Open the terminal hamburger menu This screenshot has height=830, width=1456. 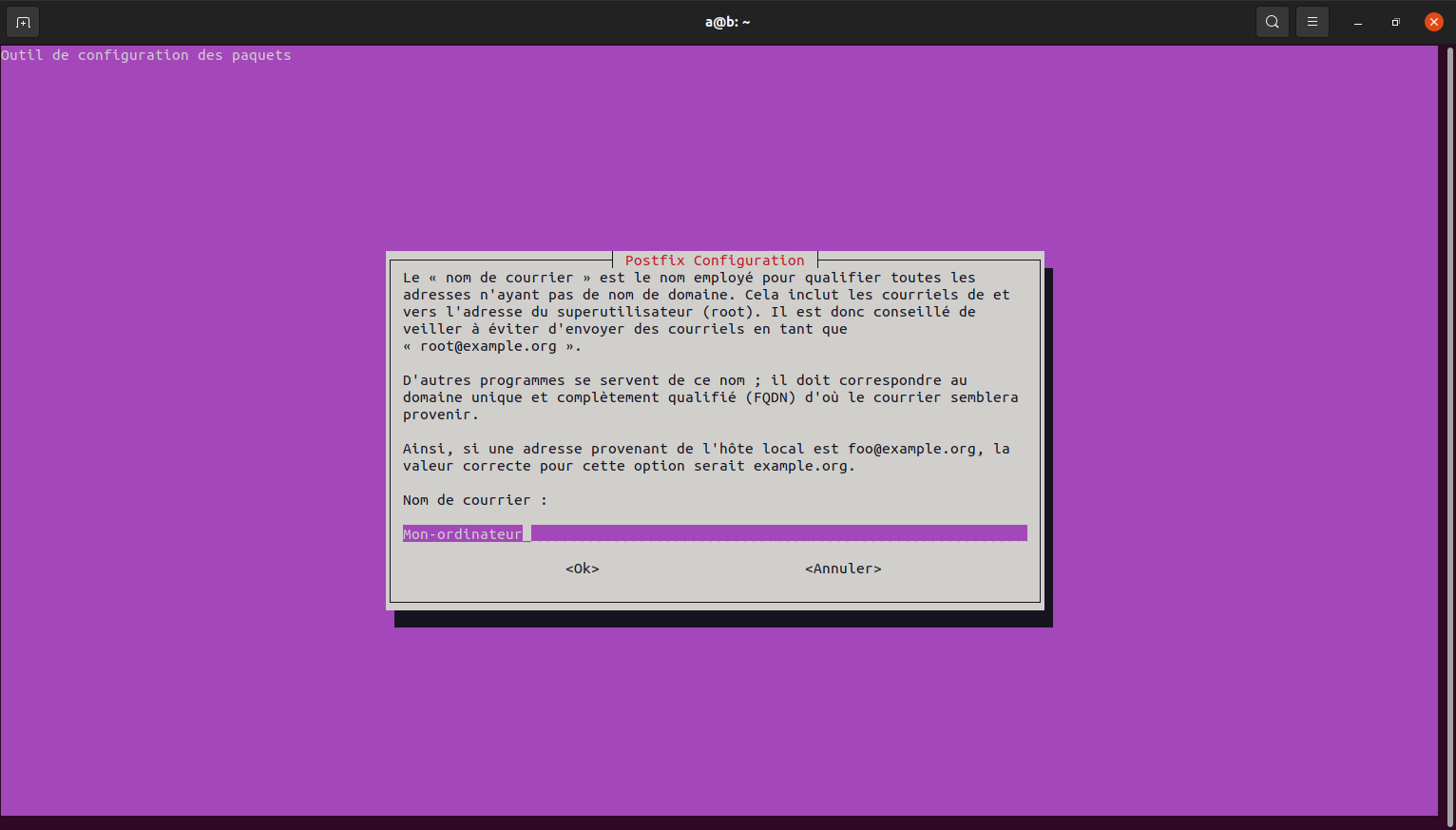click(1312, 22)
